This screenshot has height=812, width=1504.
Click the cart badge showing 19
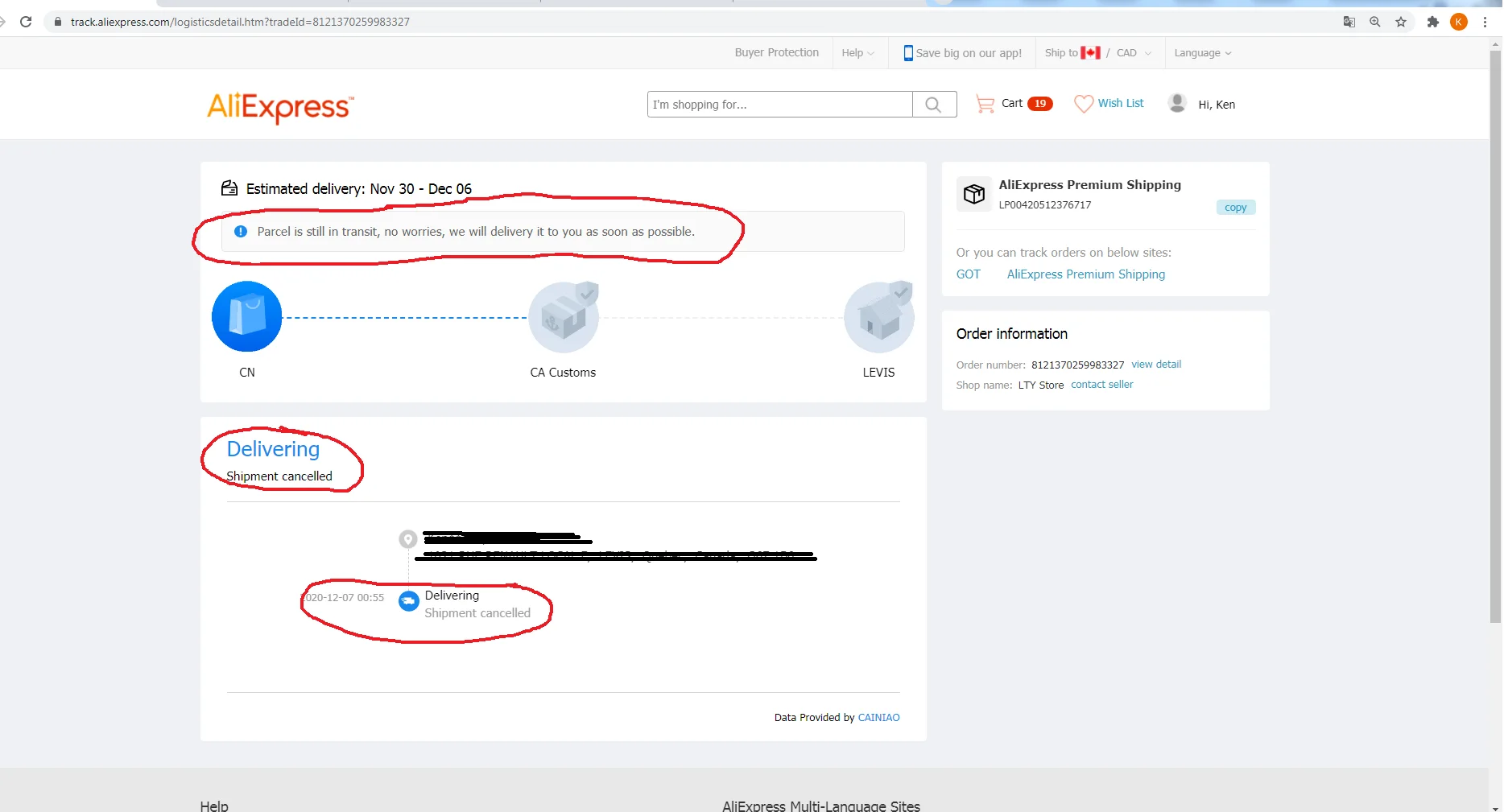click(1040, 103)
